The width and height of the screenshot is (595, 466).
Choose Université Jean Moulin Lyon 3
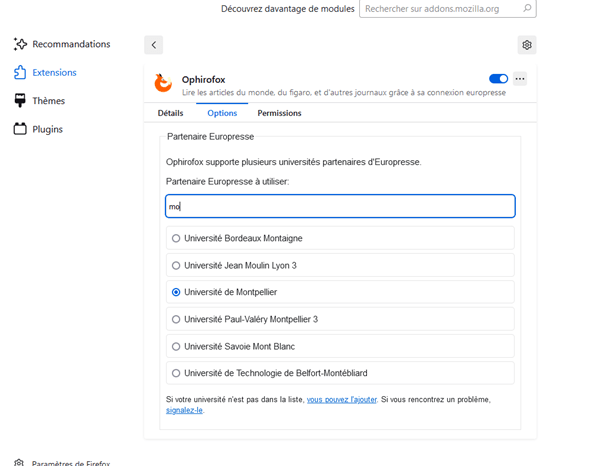point(340,265)
